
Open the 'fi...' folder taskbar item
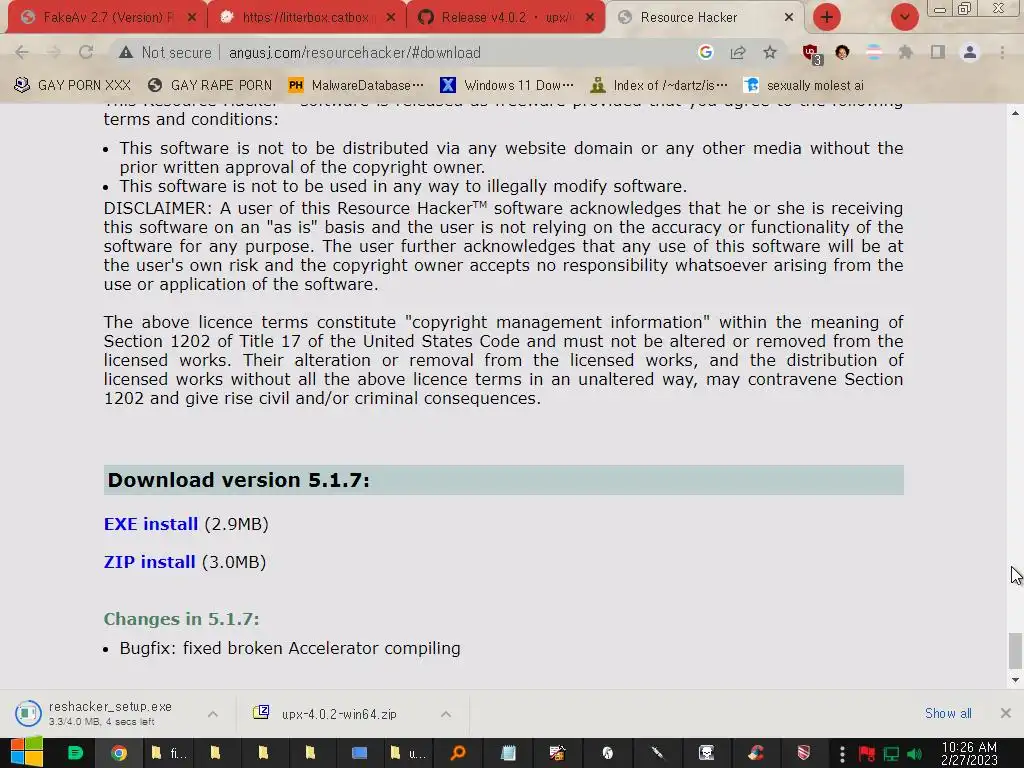[x=168, y=753]
